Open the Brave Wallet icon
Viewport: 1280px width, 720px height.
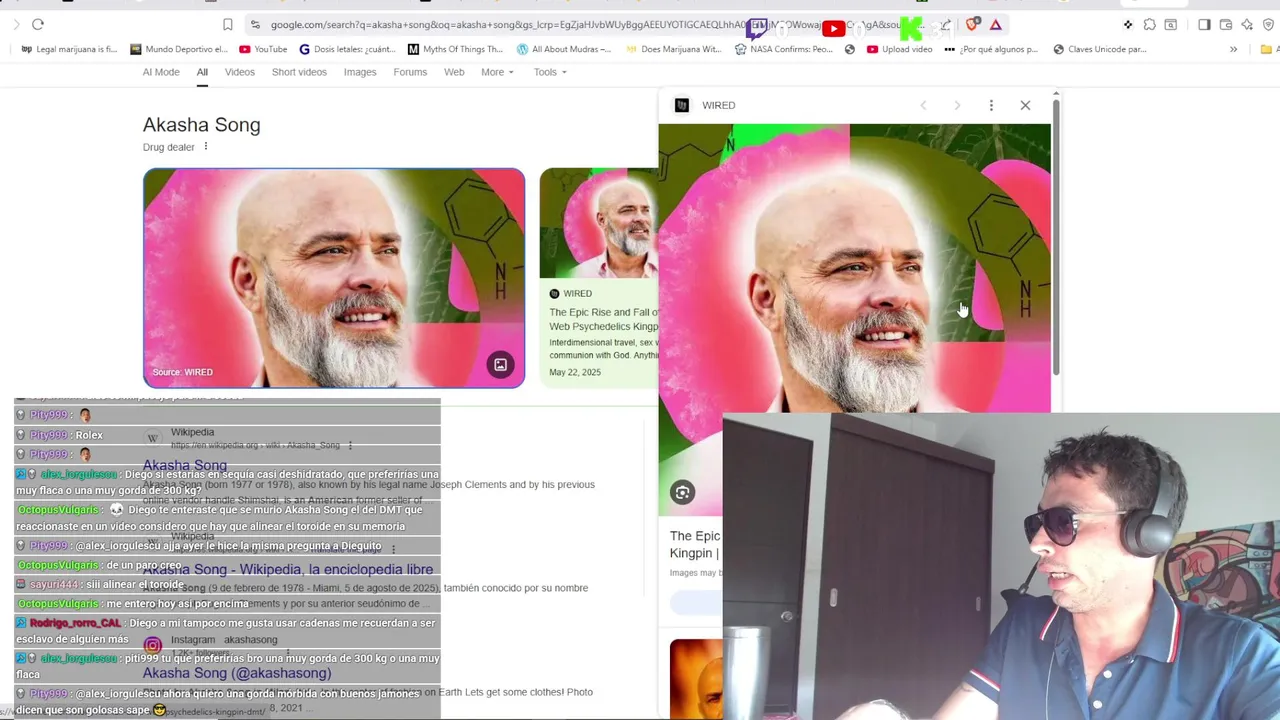pyautogui.click(x=1226, y=24)
